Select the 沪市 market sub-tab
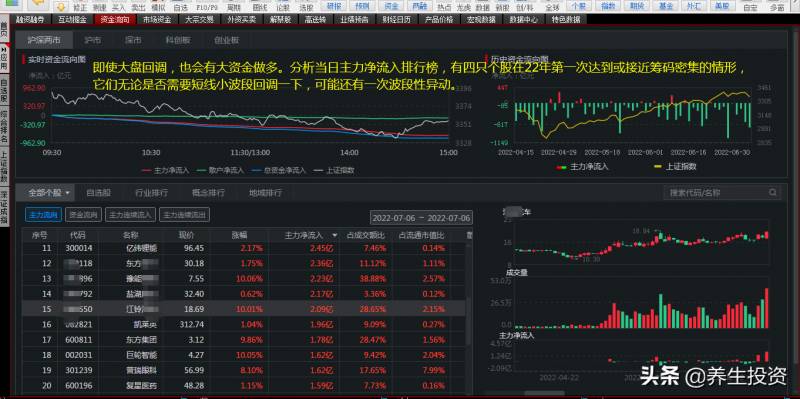This screenshot has width=800, height=399. (x=93, y=40)
